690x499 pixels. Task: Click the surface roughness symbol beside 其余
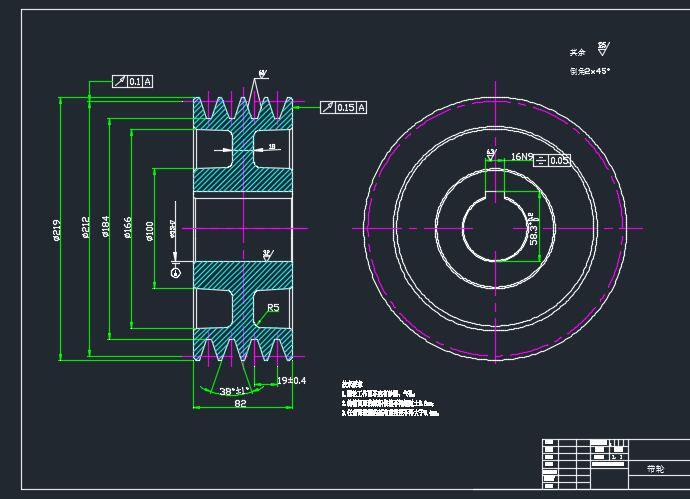coord(603,49)
